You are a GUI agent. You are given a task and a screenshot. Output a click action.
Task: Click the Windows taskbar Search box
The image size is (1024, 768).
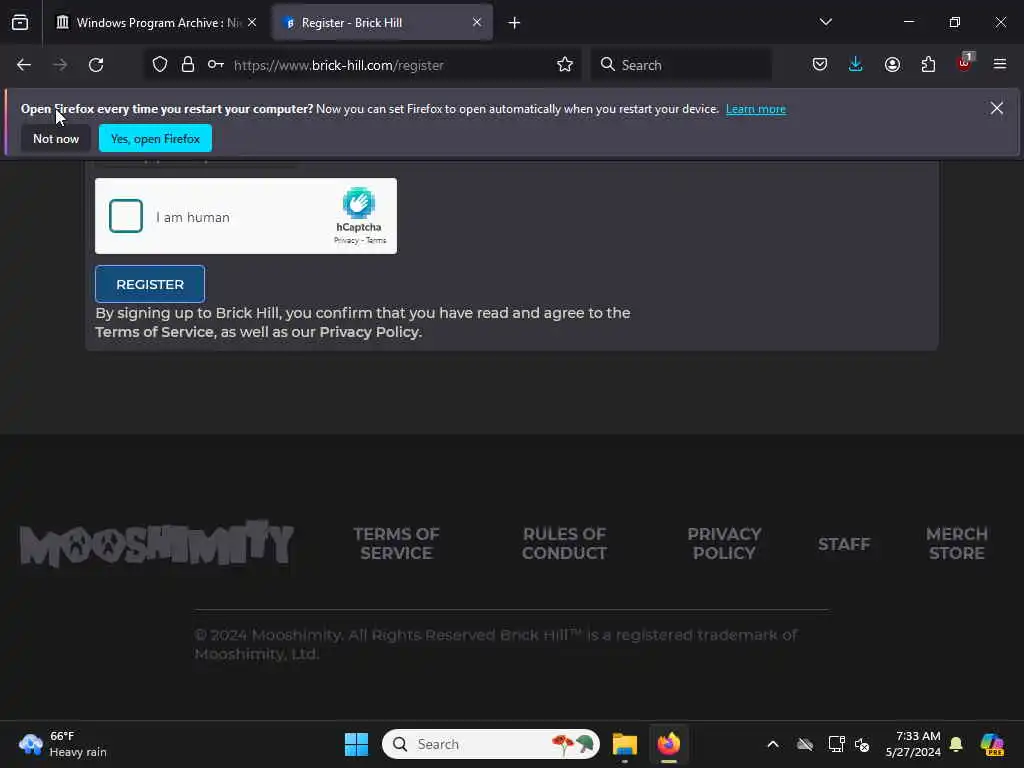coord(490,744)
